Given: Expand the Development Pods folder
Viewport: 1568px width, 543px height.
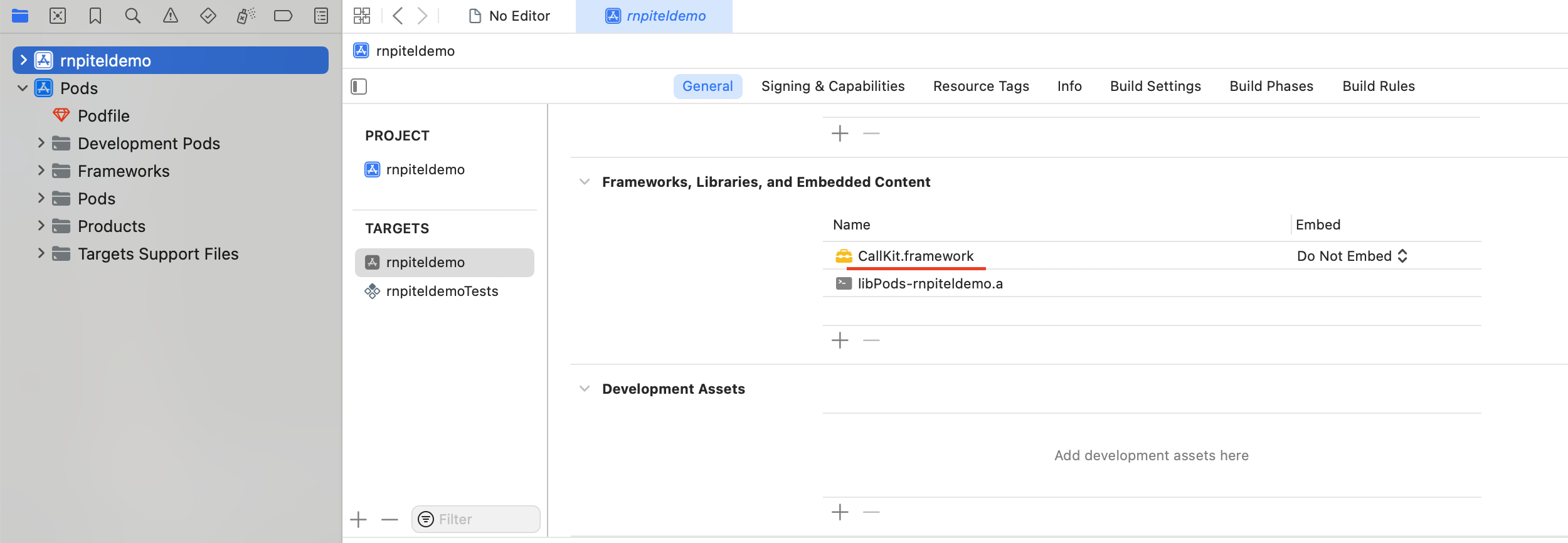Looking at the screenshot, I should click(41, 143).
